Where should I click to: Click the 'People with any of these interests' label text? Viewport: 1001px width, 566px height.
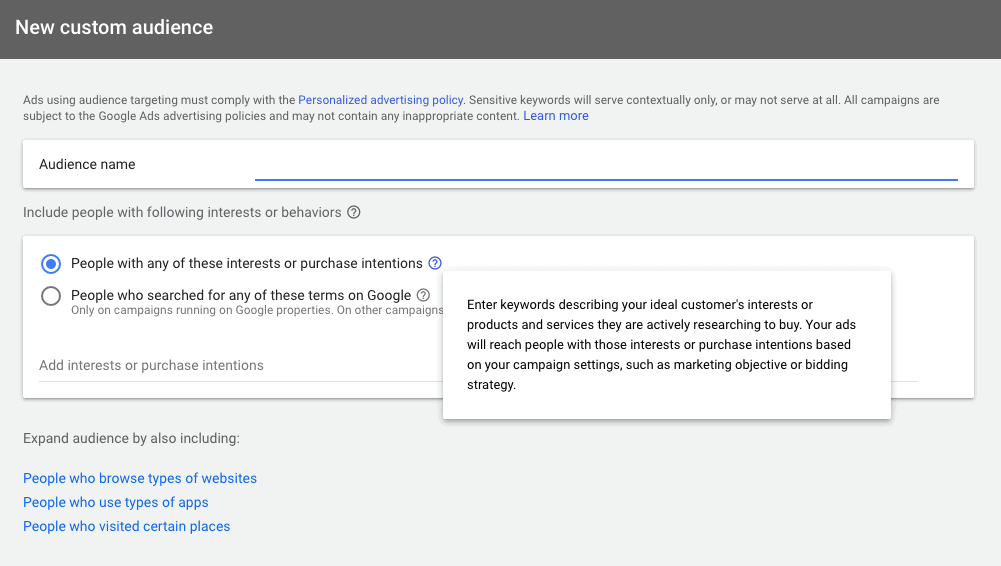246,264
